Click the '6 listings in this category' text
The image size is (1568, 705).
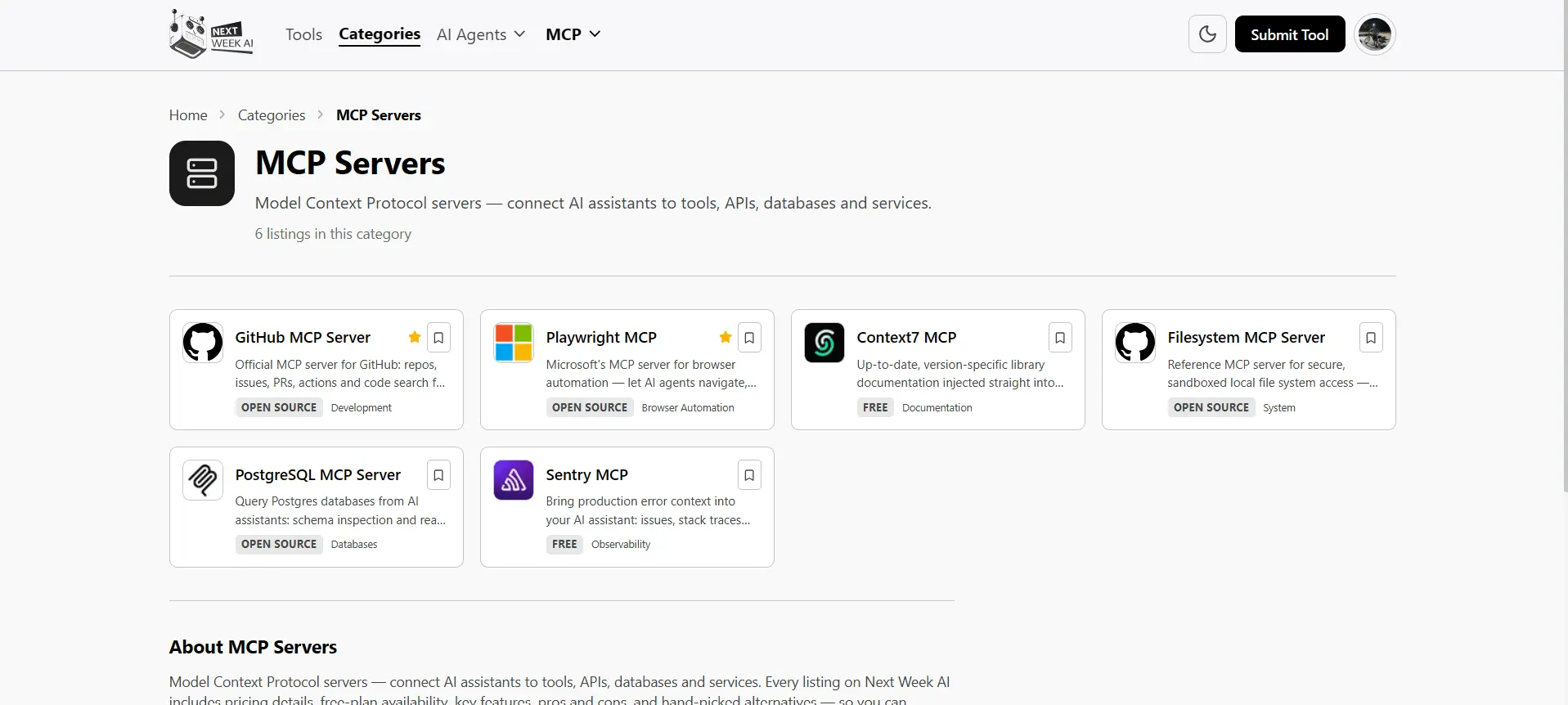333,234
